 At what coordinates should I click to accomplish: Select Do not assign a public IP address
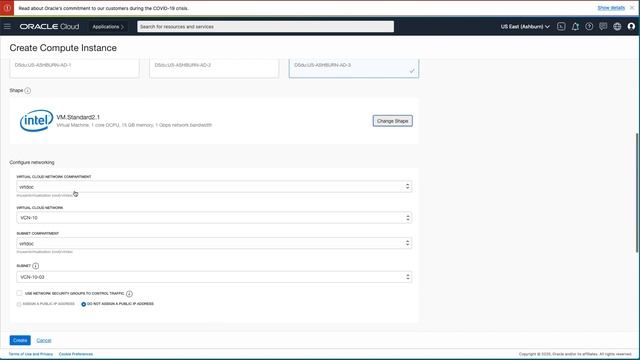pos(83,304)
